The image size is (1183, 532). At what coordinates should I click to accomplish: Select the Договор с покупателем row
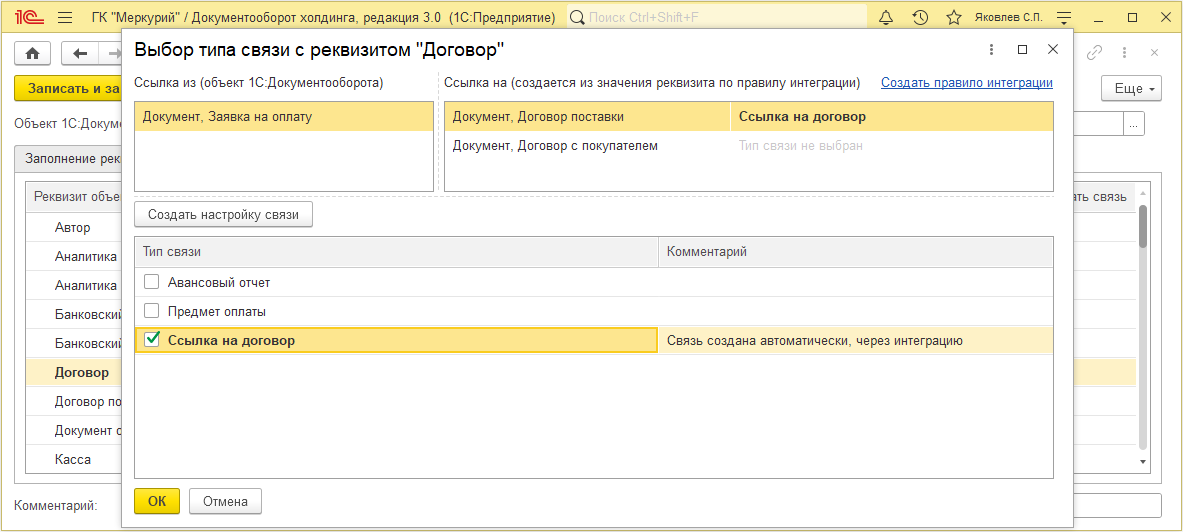point(555,146)
